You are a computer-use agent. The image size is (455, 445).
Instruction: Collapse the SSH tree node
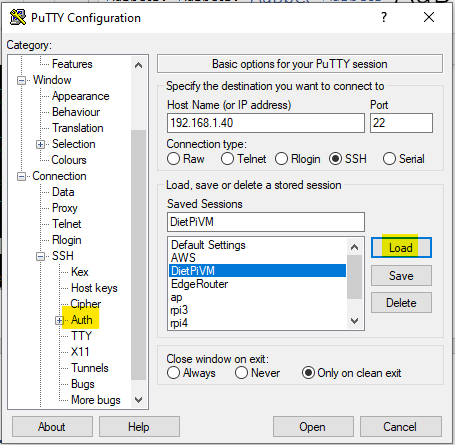[x=40, y=256]
